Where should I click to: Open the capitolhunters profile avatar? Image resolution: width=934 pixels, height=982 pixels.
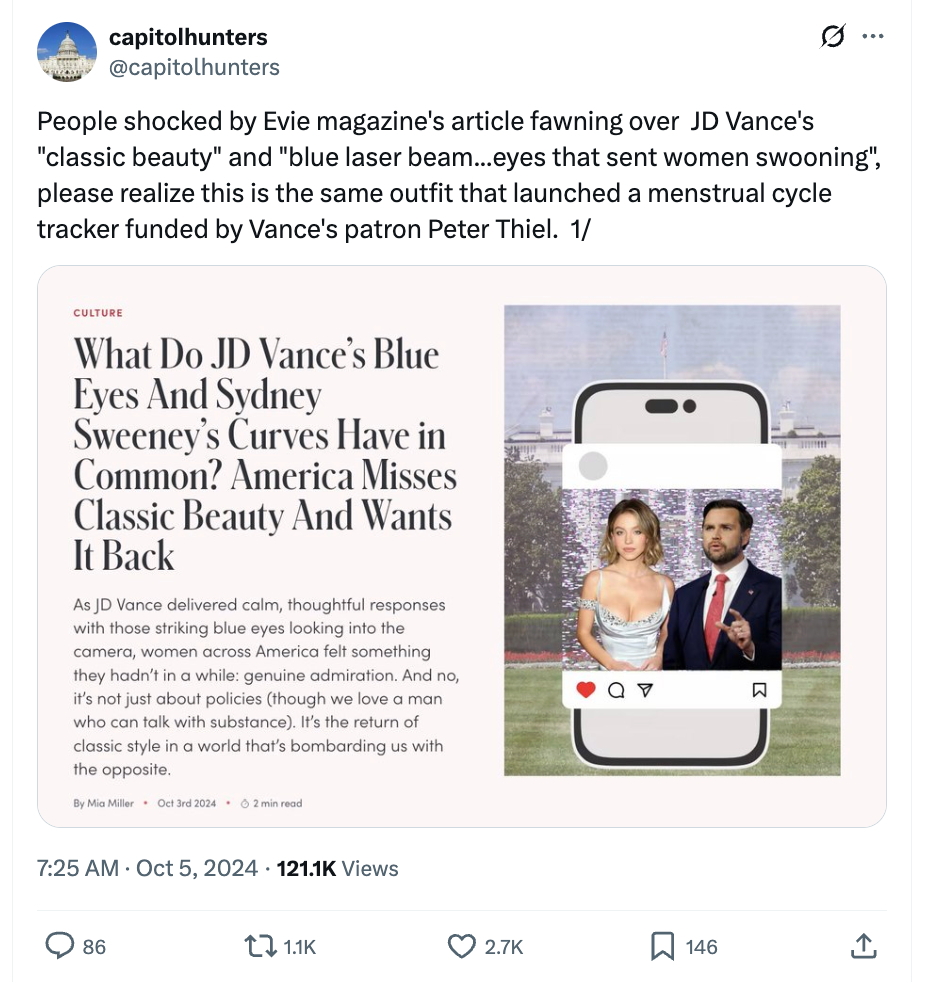point(66,52)
